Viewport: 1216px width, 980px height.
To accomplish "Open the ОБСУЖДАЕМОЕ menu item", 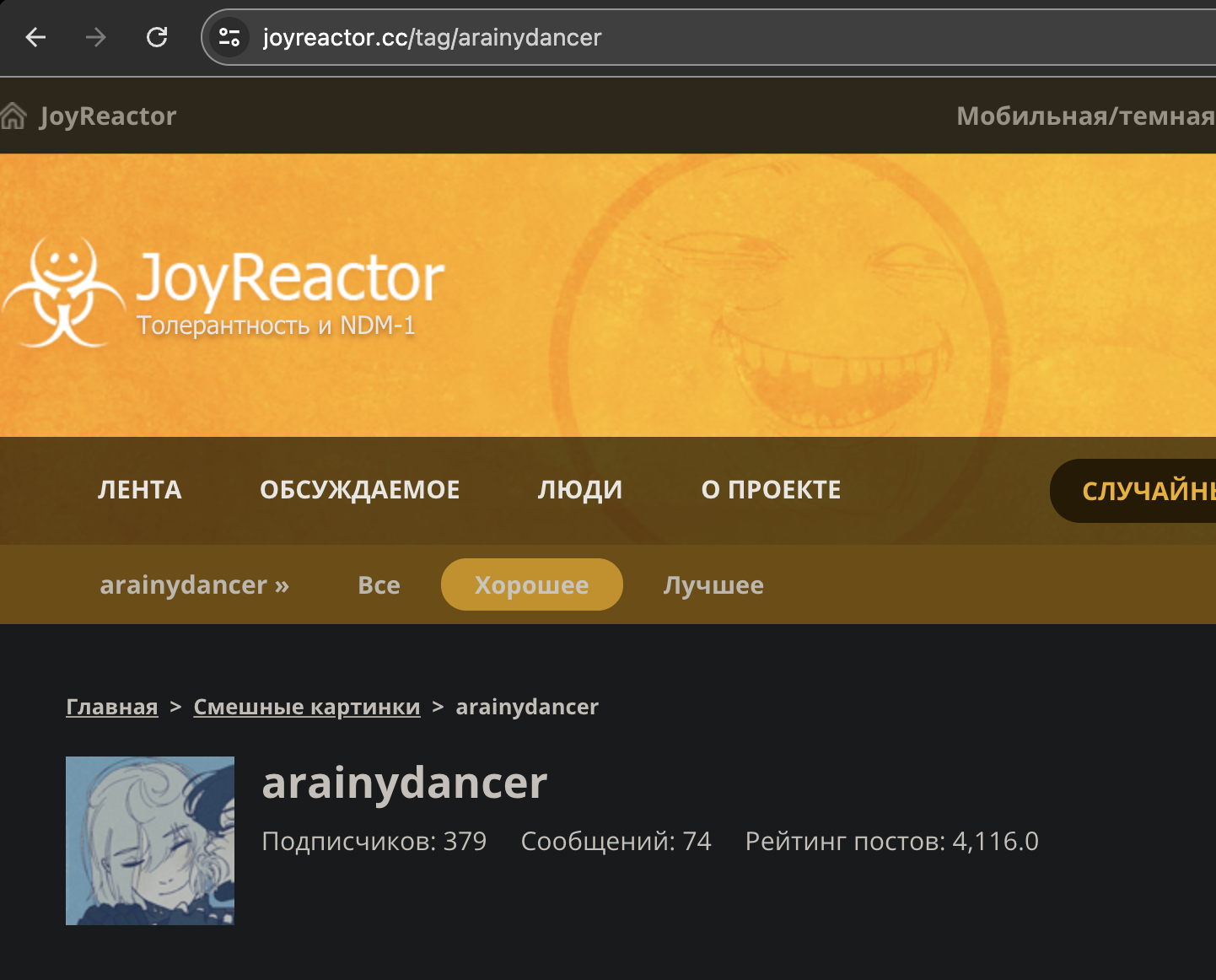I will coord(360,490).
